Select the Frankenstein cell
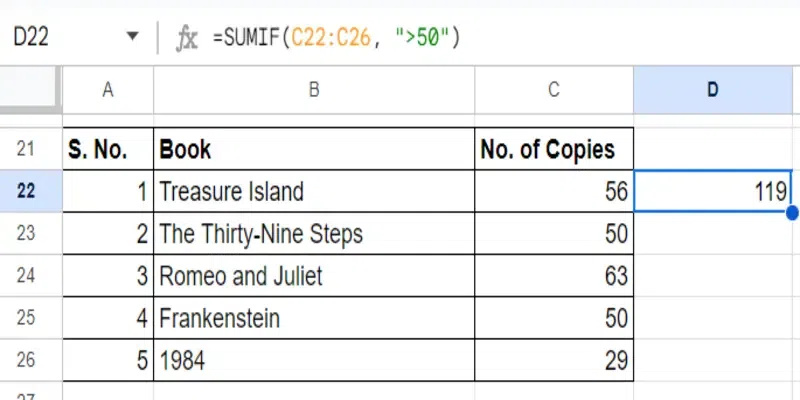Viewport: 800px width, 400px height. point(313,318)
